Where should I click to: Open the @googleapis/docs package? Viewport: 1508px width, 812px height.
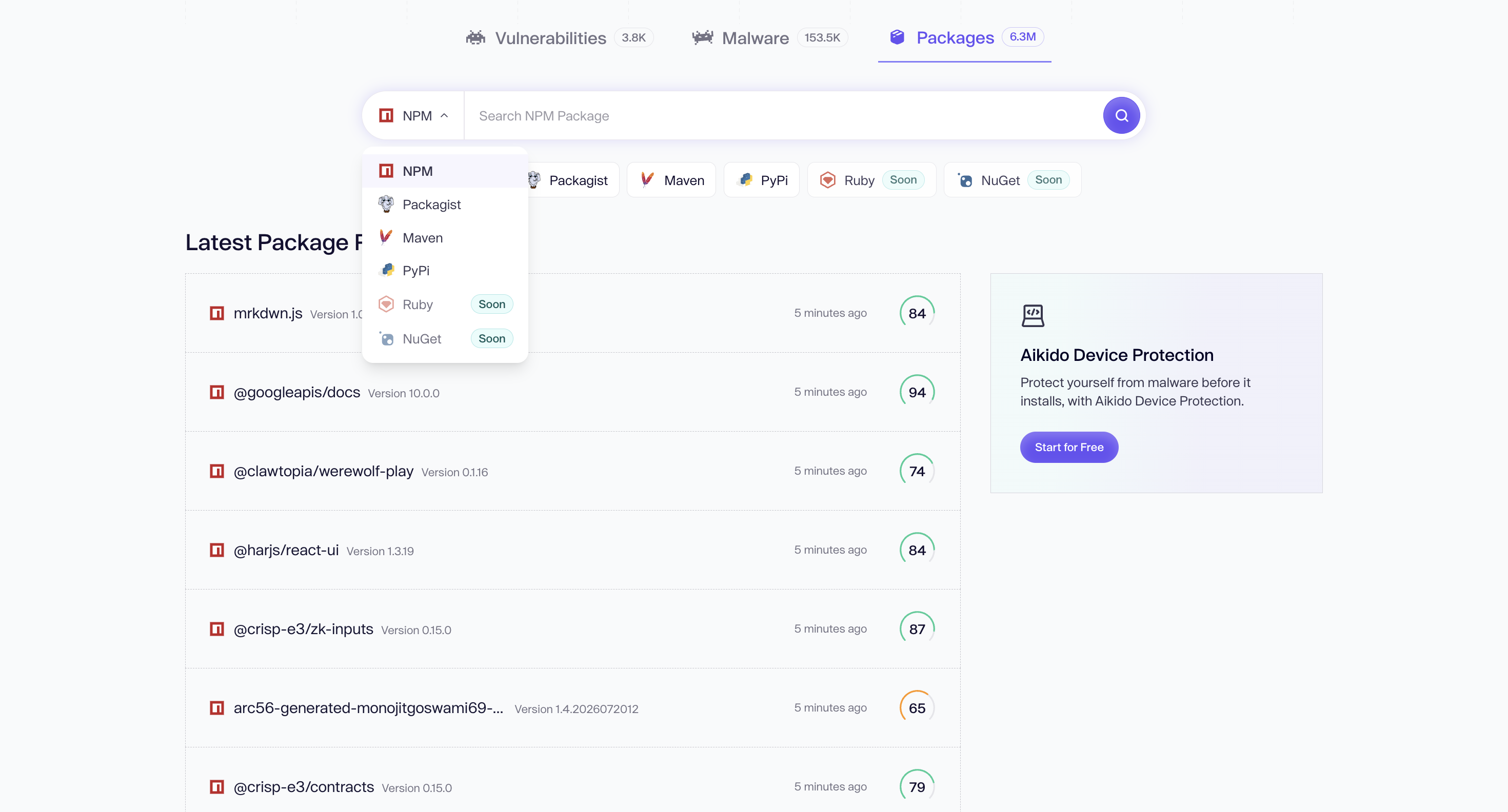[572, 392]
